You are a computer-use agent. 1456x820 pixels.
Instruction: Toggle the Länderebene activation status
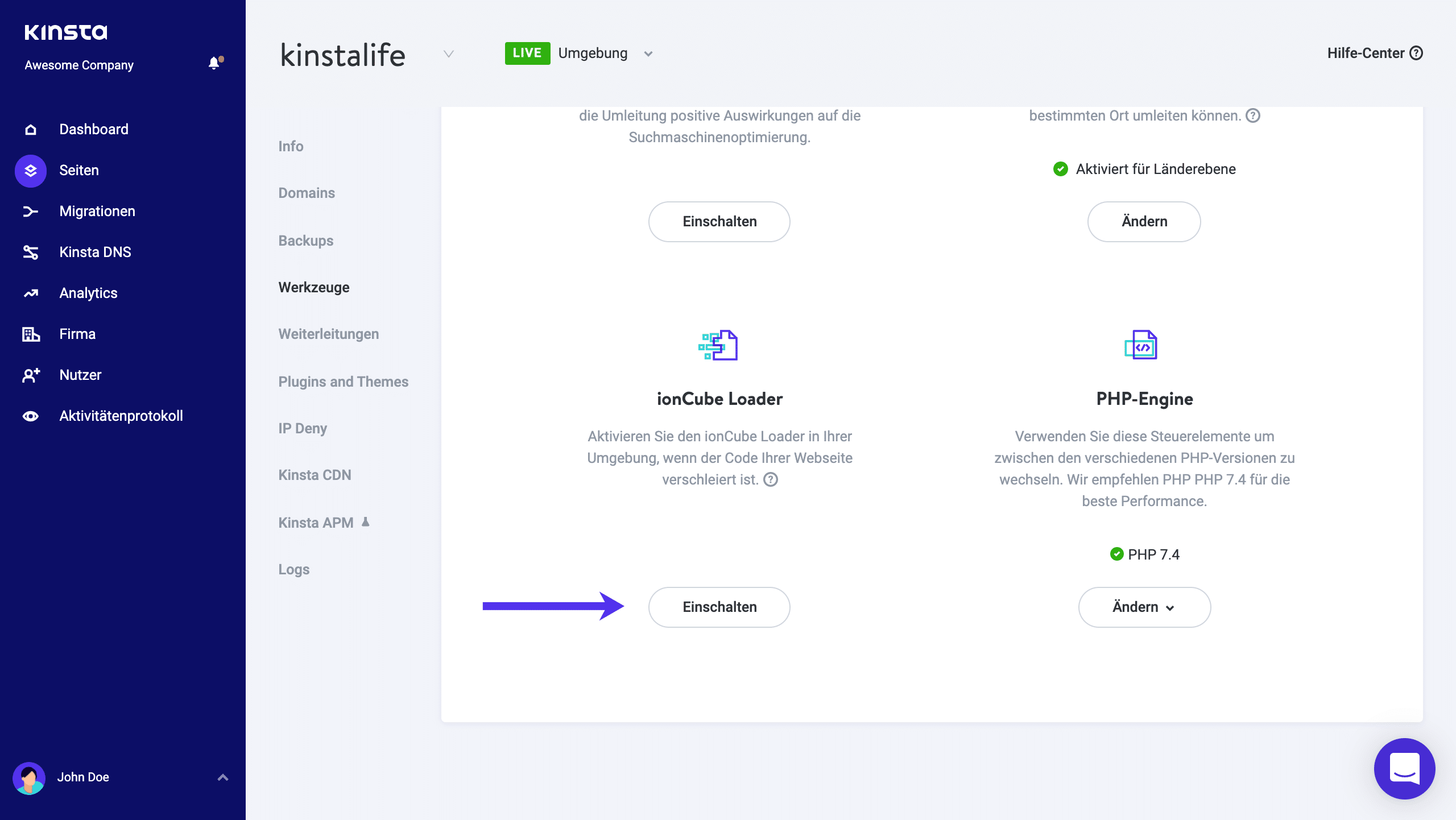click(x=1143, y=221)
